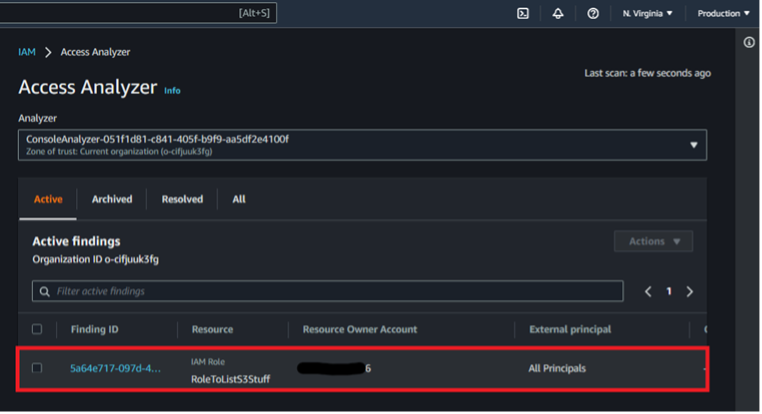Screen dimensions: 762x414
Task: Click the search magnifier in findings filter
Action: (x=44, y=291)
